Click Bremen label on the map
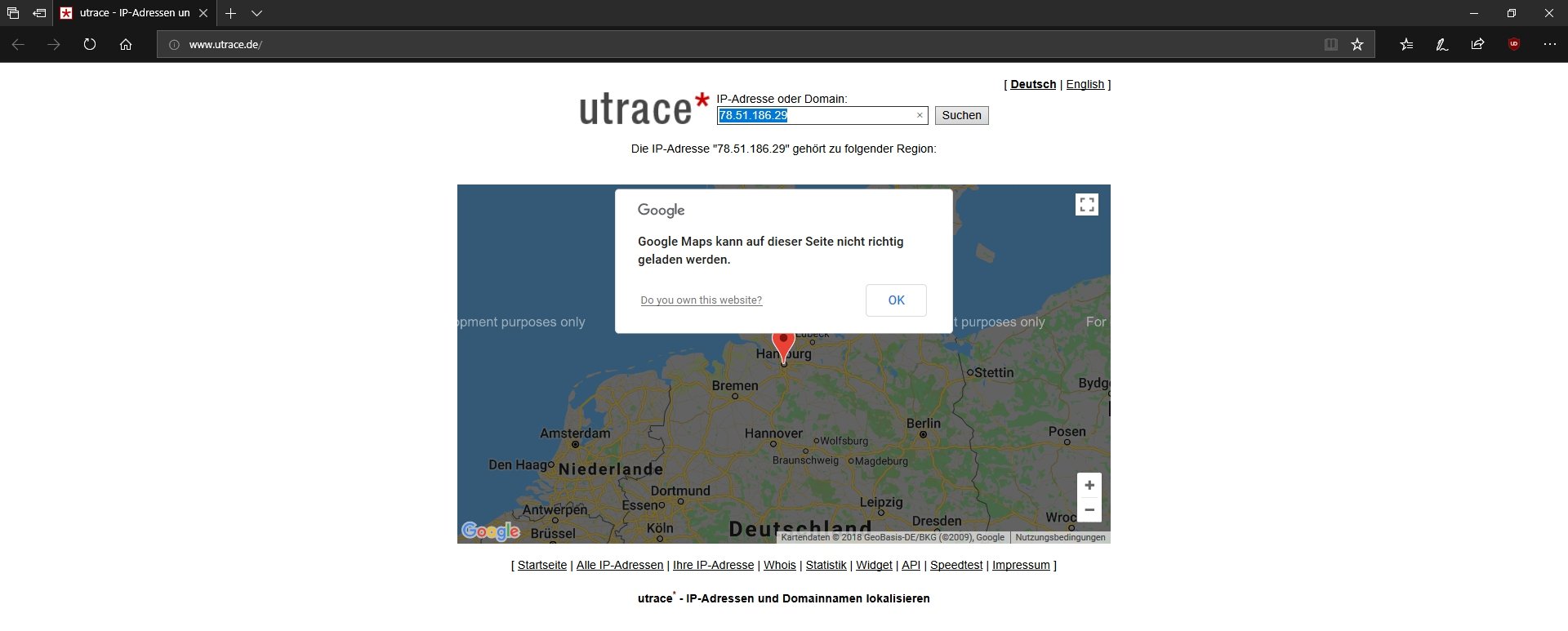The height and width of the screenshot is (631, 1568). pyautogui.click(x=735, y=385)
